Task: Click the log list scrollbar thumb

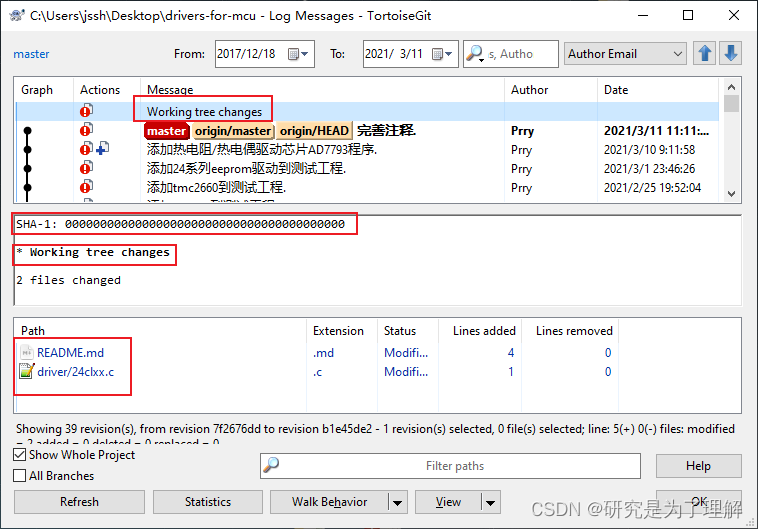Action: pyautogui.click(x=731, y=103)
